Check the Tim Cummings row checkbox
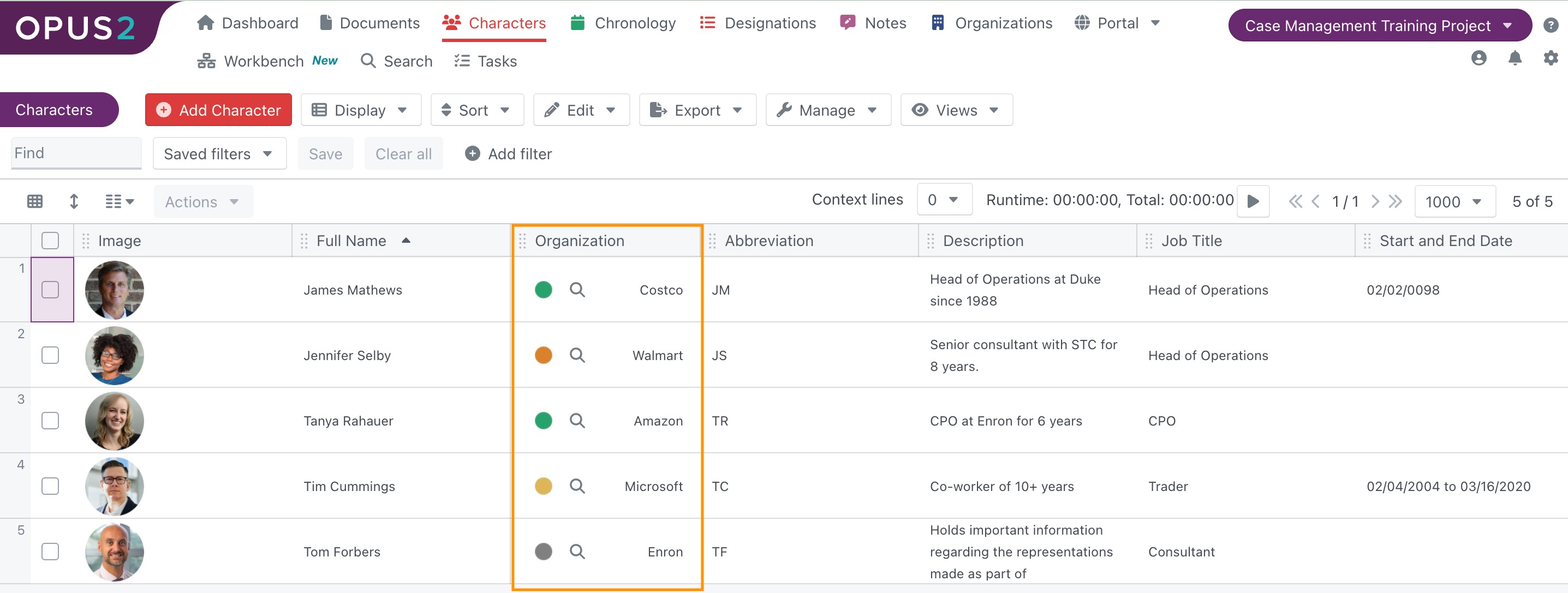1568x593 pixels. 51,486
